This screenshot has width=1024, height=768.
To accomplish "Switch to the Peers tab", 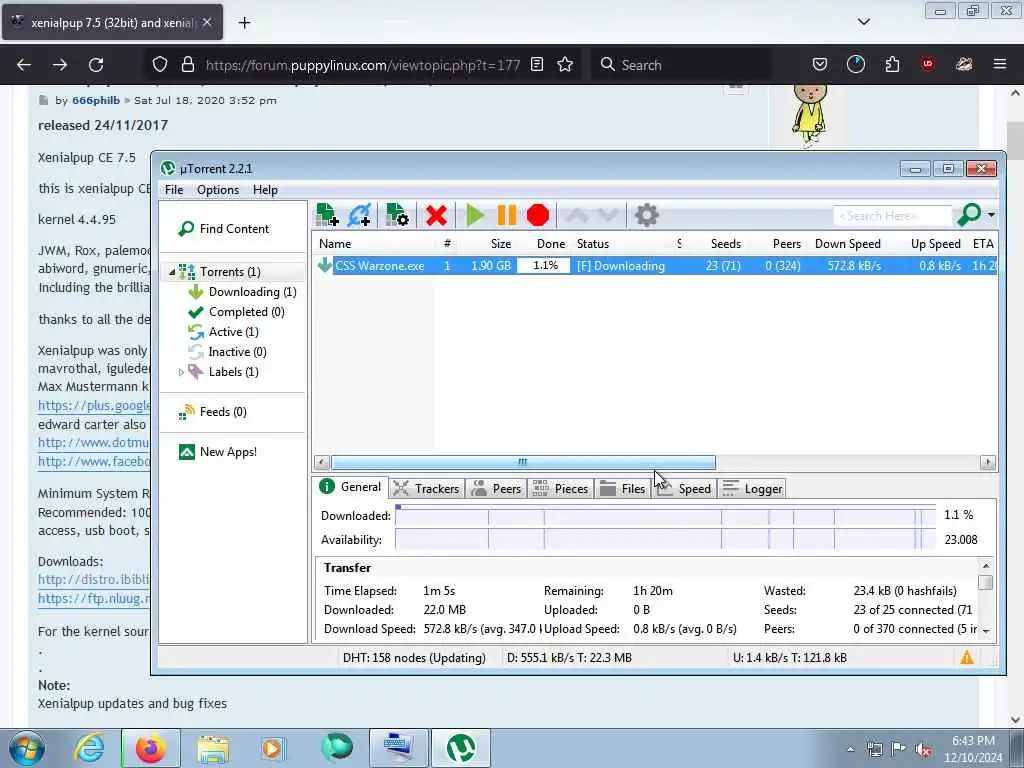I will point(496,488).
